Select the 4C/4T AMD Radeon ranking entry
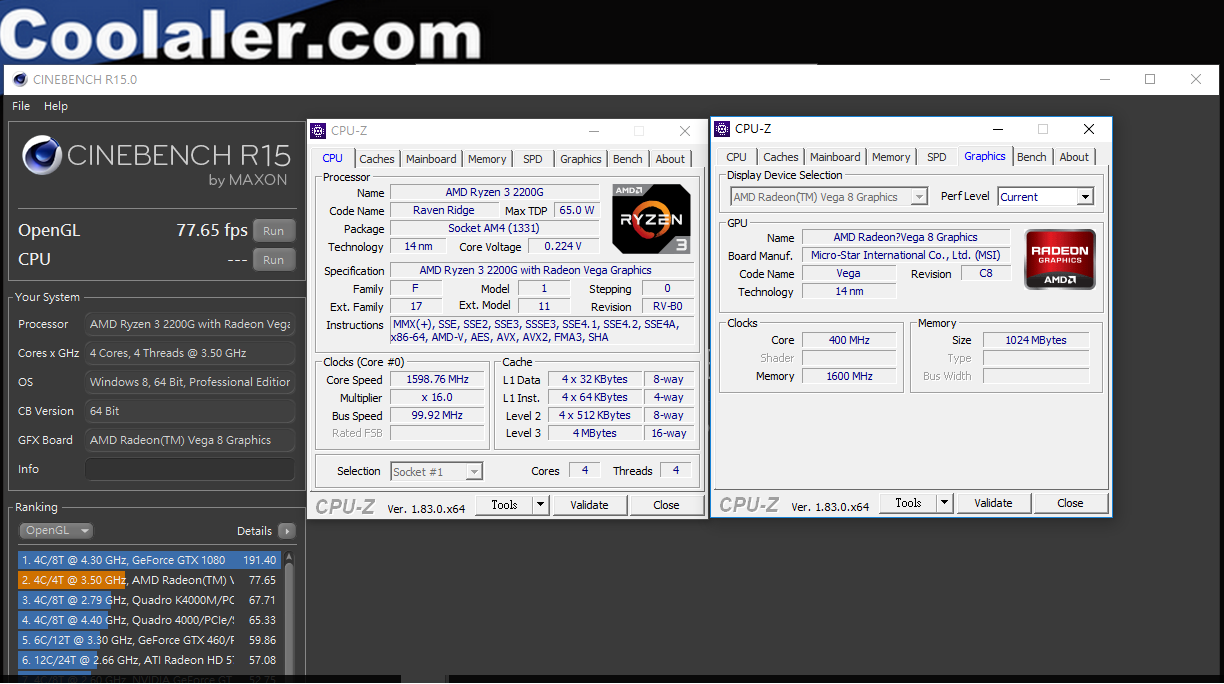Image resolution: width=1224 pixels, height=684 pixels. 149,580
